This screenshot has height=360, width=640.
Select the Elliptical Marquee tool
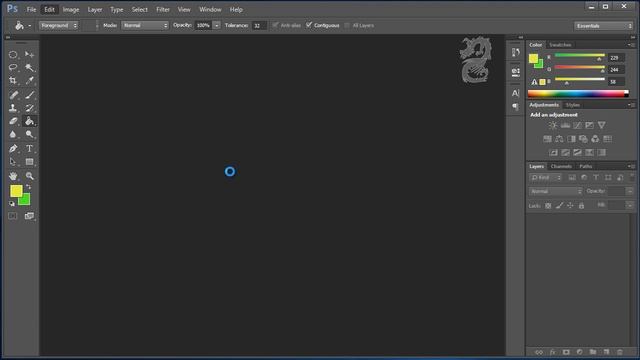pyautogui.click(x=13, y=54)
